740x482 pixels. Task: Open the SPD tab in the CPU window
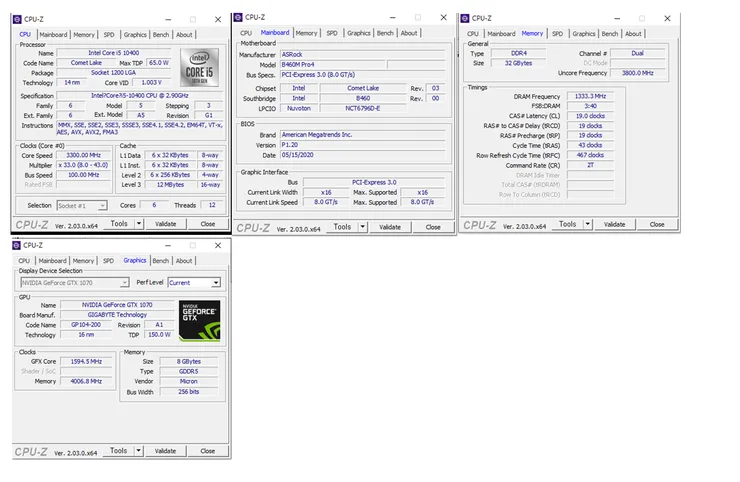pyautogui.click(x=109, y=35)
